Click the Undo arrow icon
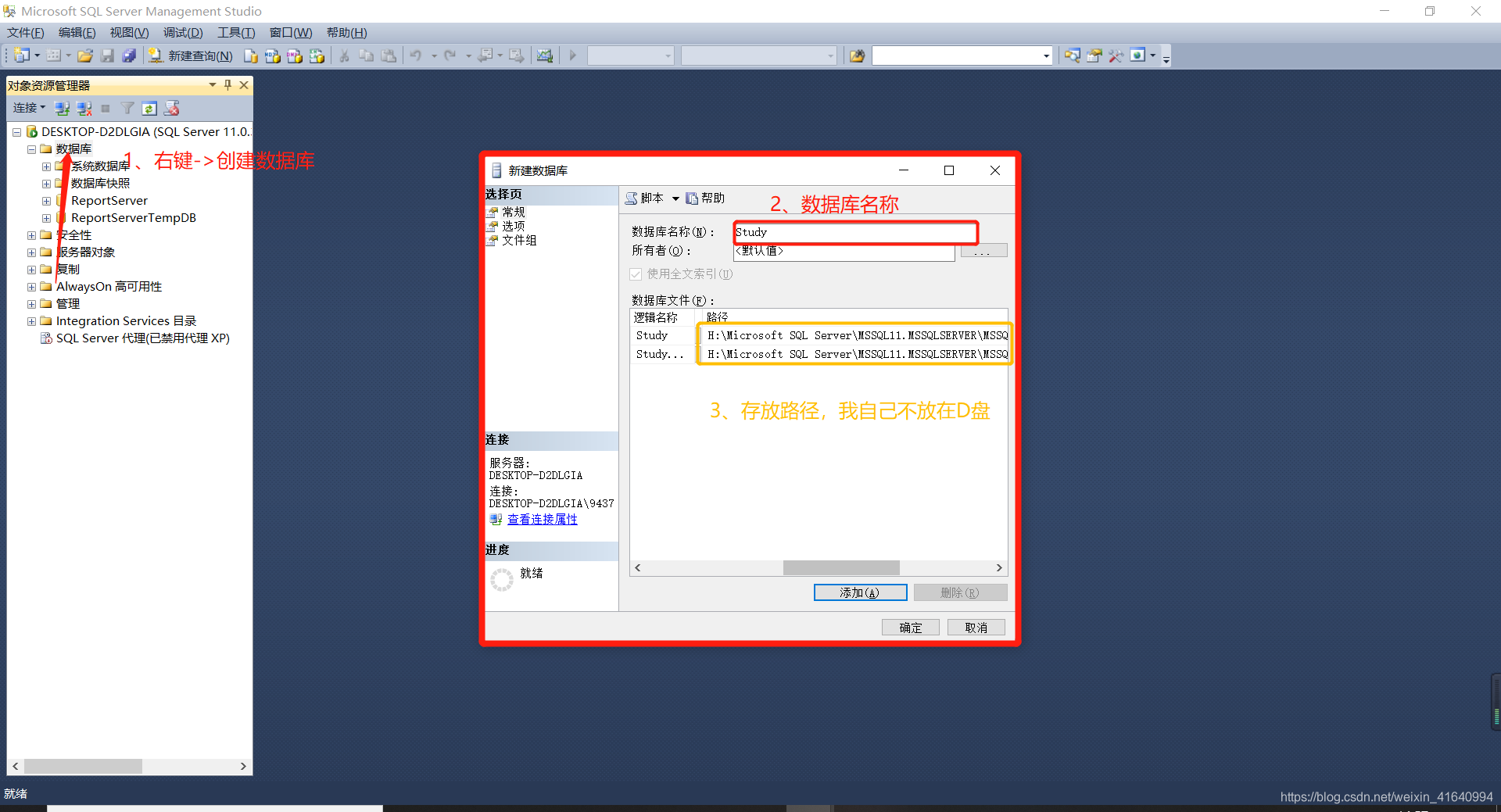1501x812 pixels. point(416,55)
